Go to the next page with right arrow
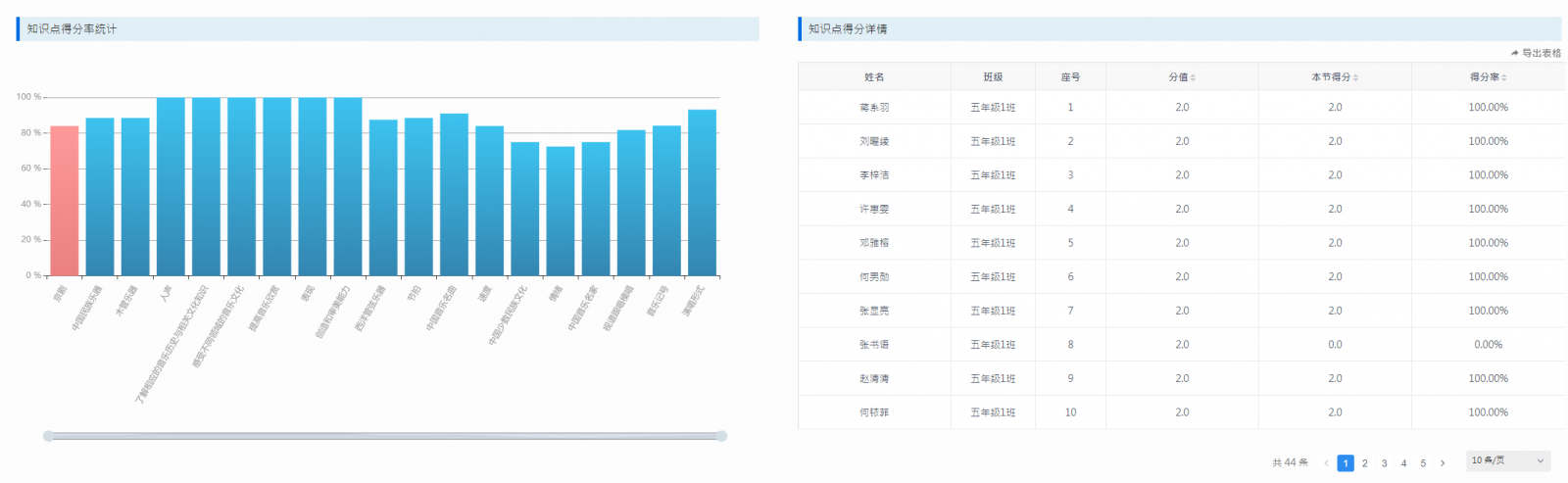Image resolution: width=1568 pixels, height=483 pixels. (1443, 463)
